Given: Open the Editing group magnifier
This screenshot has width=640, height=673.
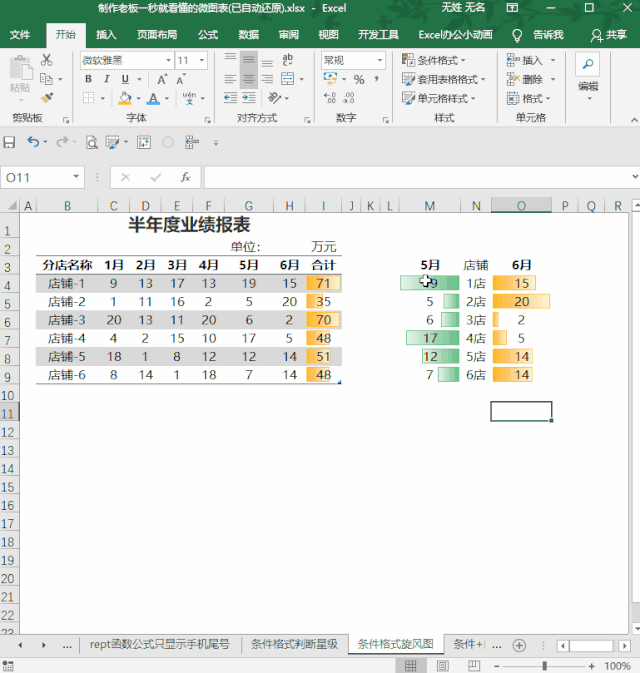Looking at the screenshot, I should coord(588,64).
